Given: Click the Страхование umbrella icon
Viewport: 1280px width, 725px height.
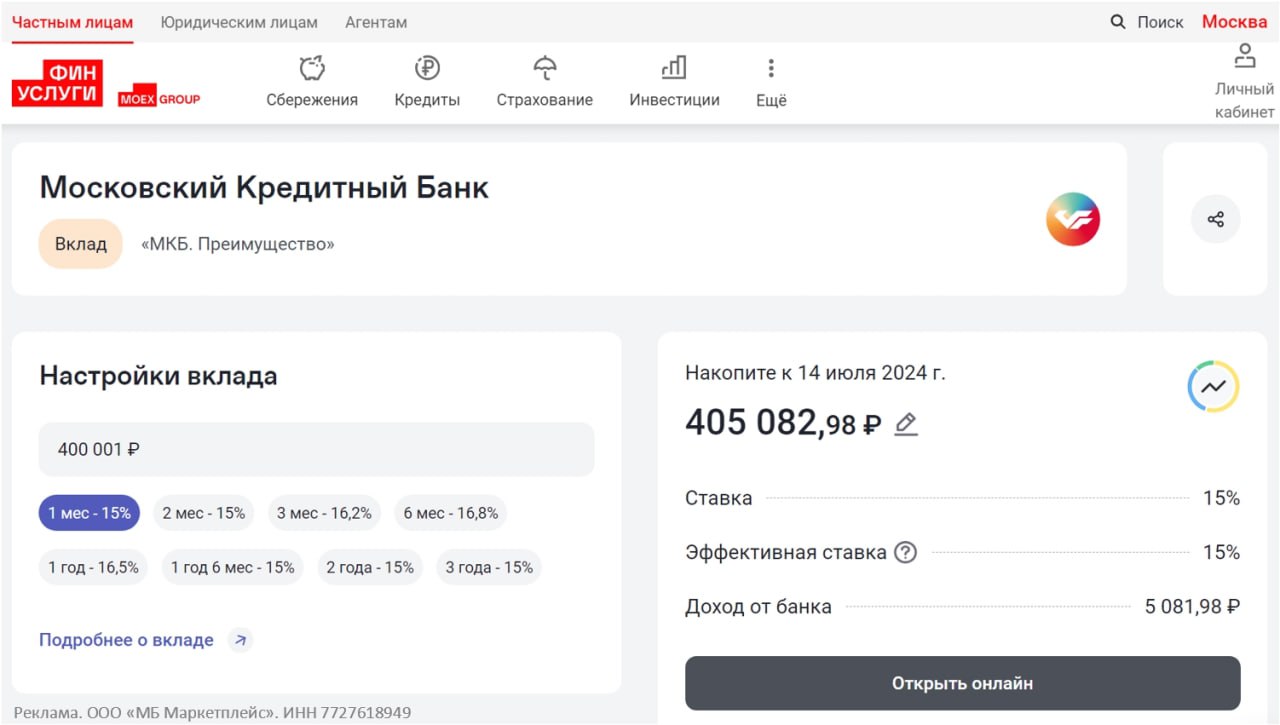Looking at the screenshot, I should (x=545, y=68).
